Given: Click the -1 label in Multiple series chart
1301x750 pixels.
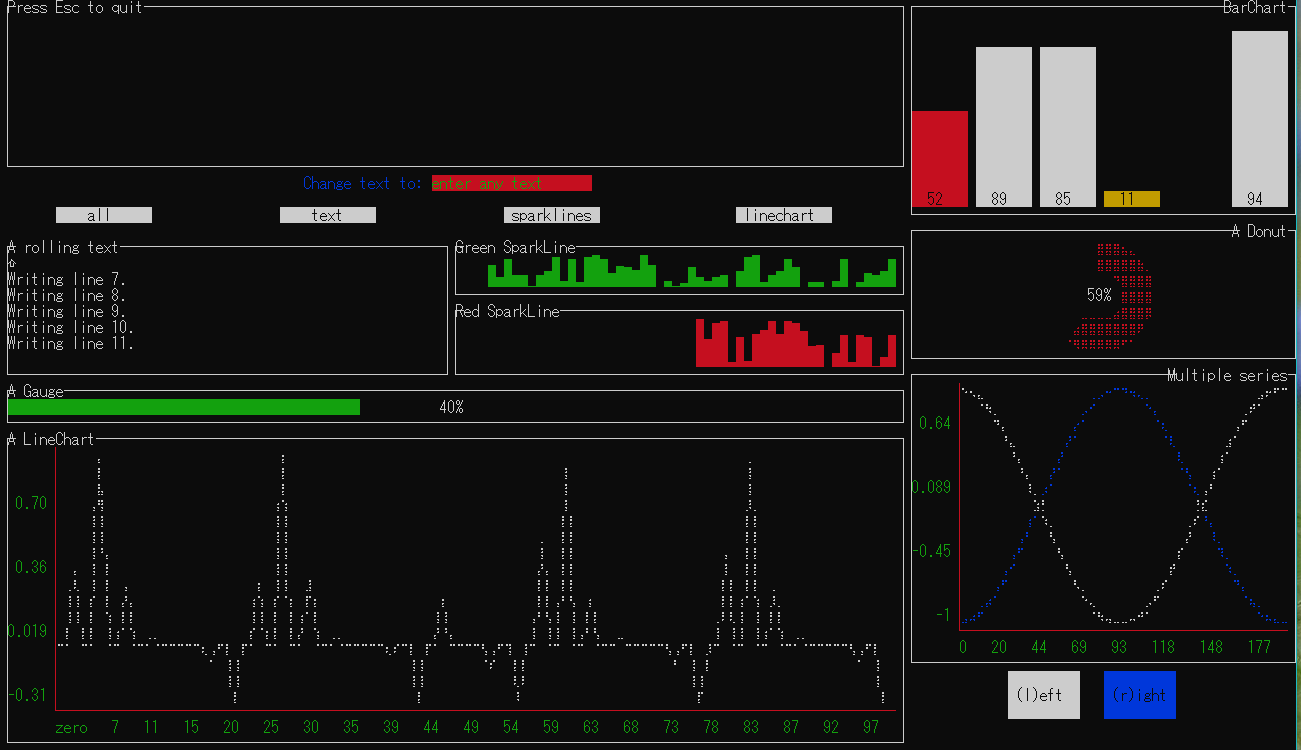Looking at the screenshot, I should 943,615.
